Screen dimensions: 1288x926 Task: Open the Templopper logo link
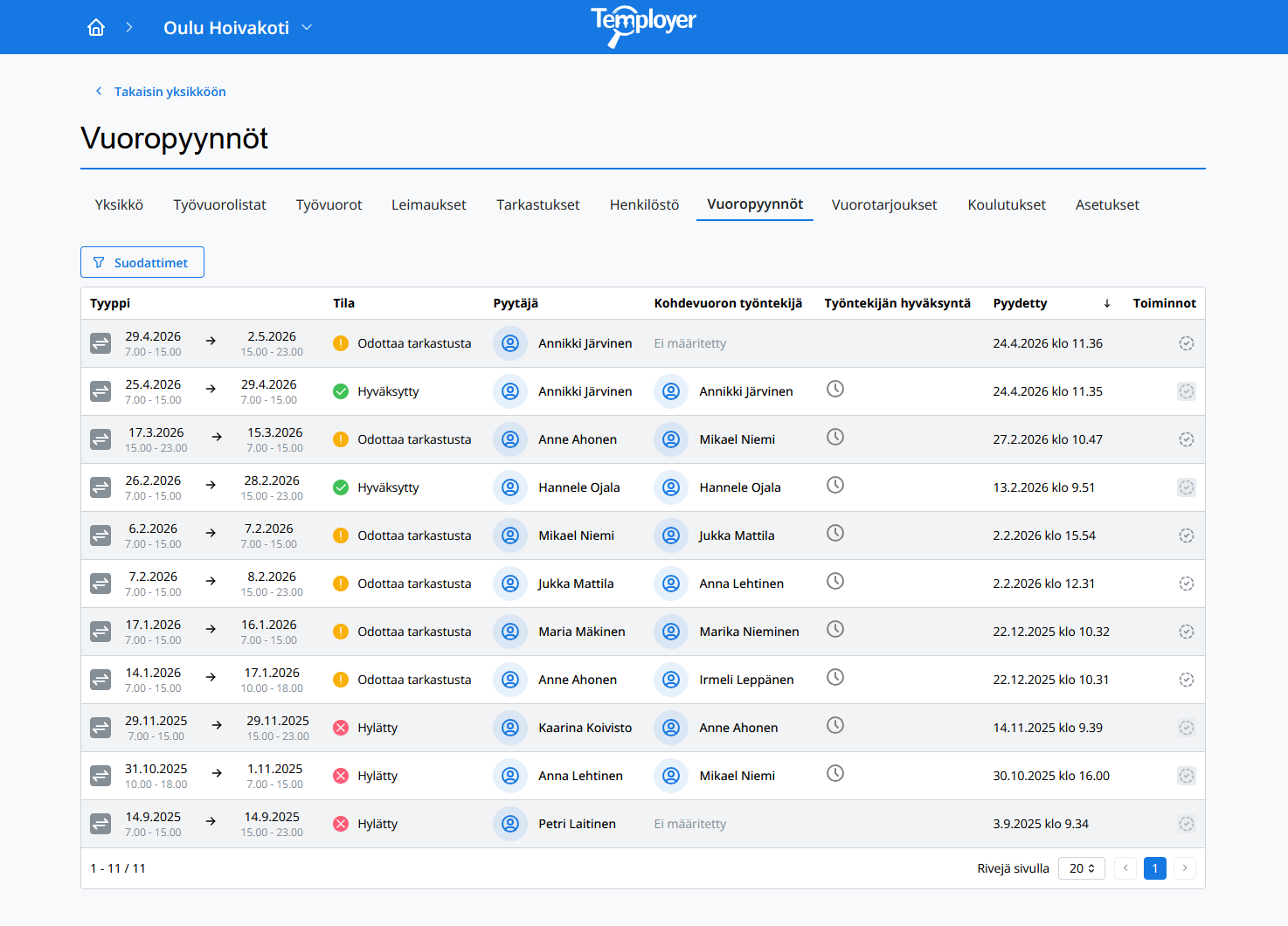[x=643, y=26]
